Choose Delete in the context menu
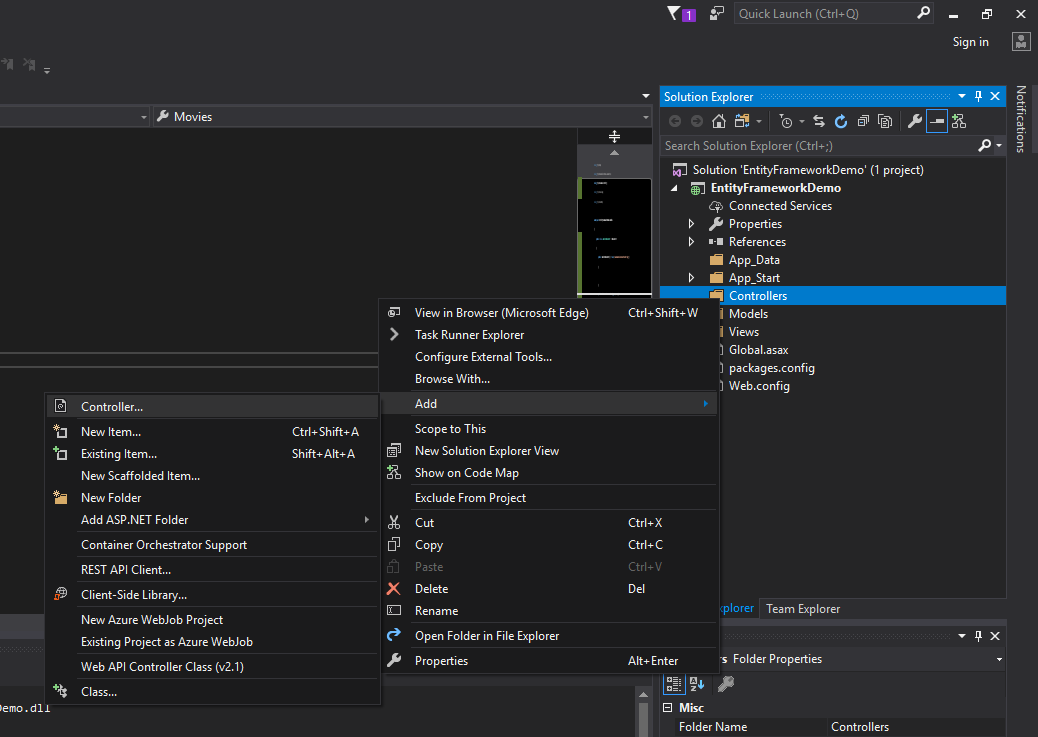This screenshot has width=1038, height=737. (549, 589)
